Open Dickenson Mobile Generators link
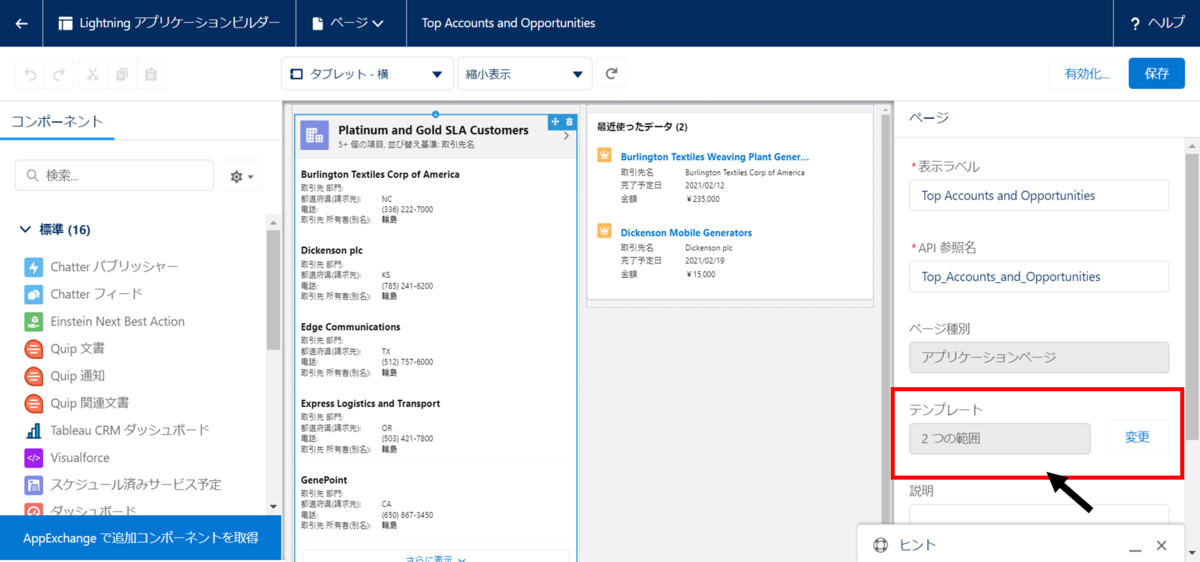This screenshot has height=562, width=1200. point(686,233)
